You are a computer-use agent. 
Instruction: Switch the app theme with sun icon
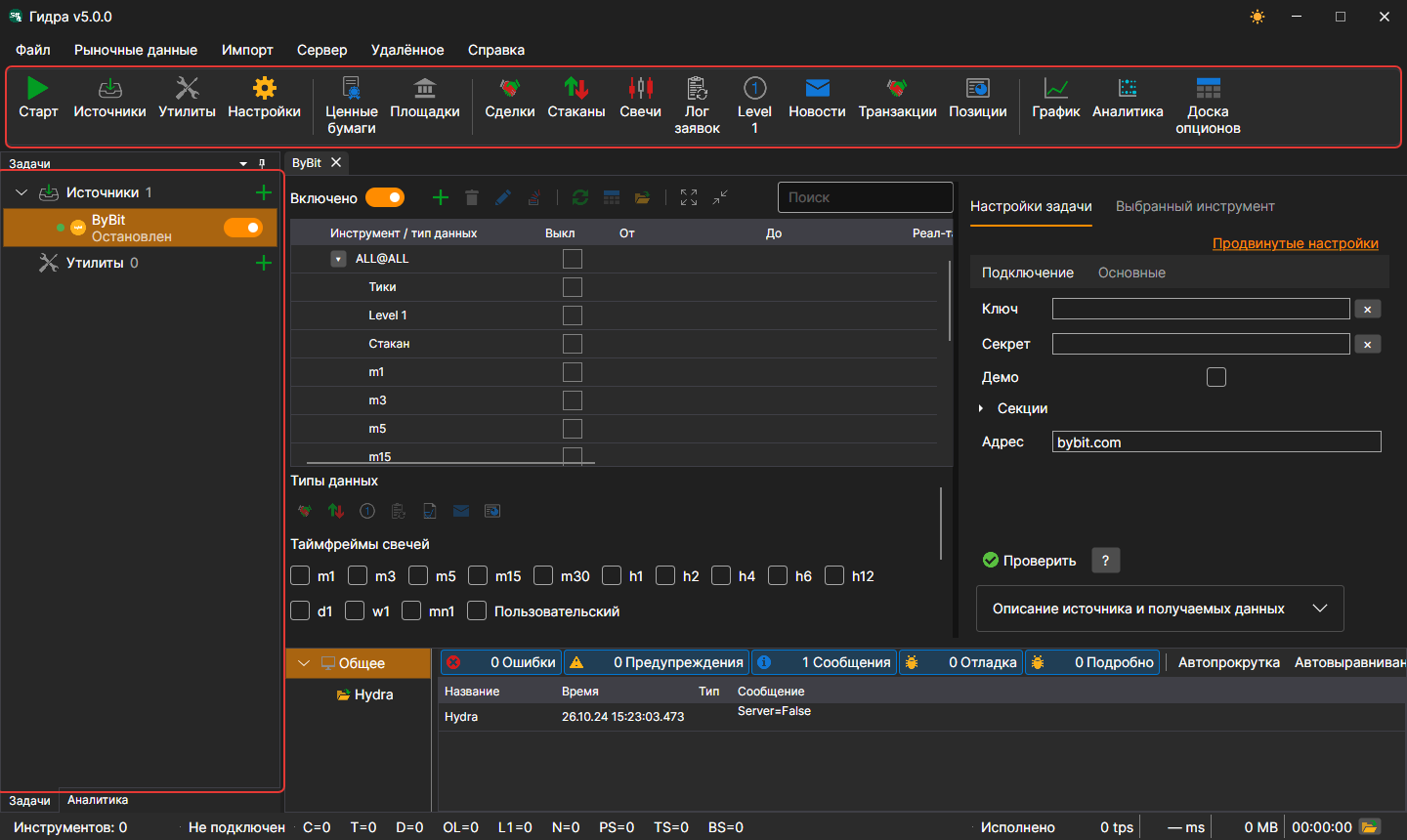(x=1258, y=17)
